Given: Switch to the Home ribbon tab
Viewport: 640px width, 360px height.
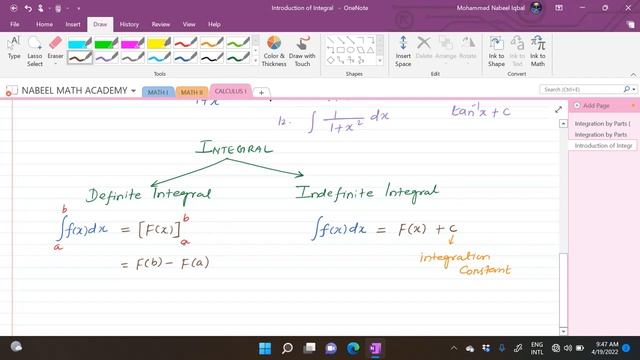Looking at the screenshot, I should point(44,24).
